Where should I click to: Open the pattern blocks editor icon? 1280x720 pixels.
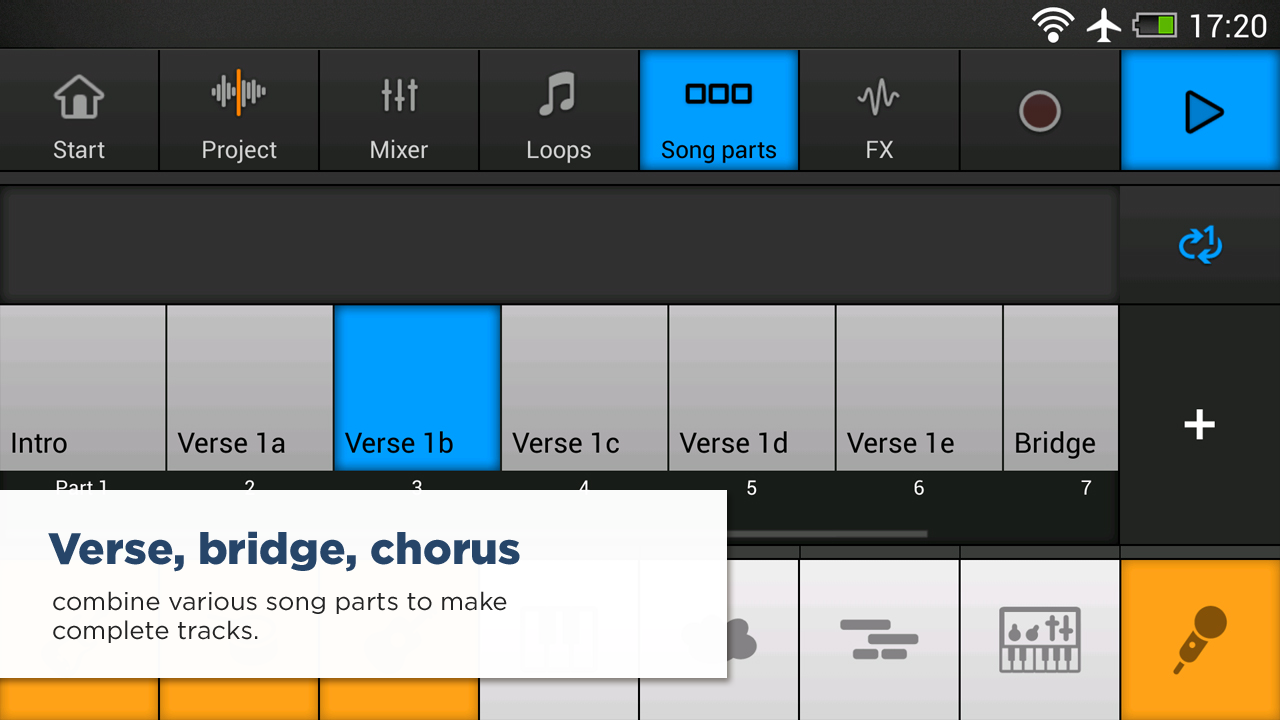[x=879, y=638]
